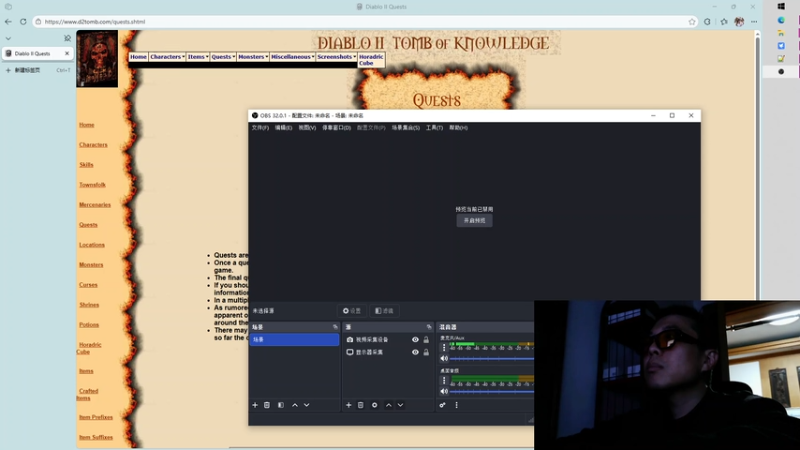Delete selected source using trash icon in Sources panel
The height and width of the screenshot is (450, 800).
tap(361, 405)
